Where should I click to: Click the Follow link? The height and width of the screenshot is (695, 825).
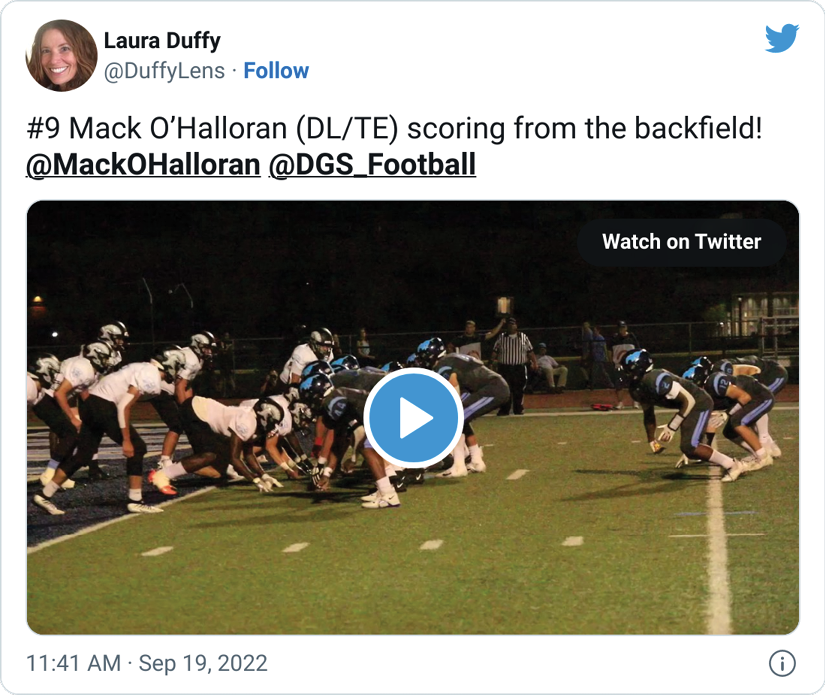click(276, 70)
